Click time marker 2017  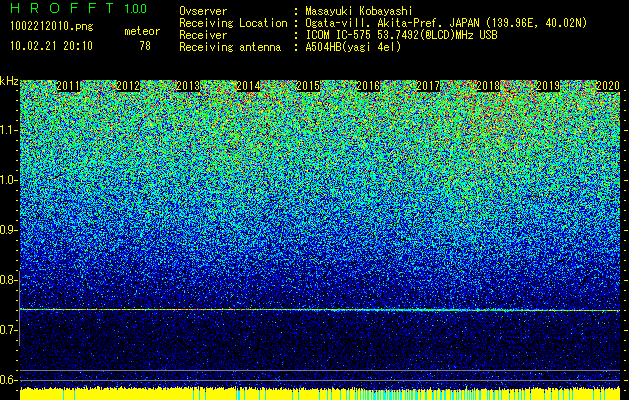coord(428,86)
